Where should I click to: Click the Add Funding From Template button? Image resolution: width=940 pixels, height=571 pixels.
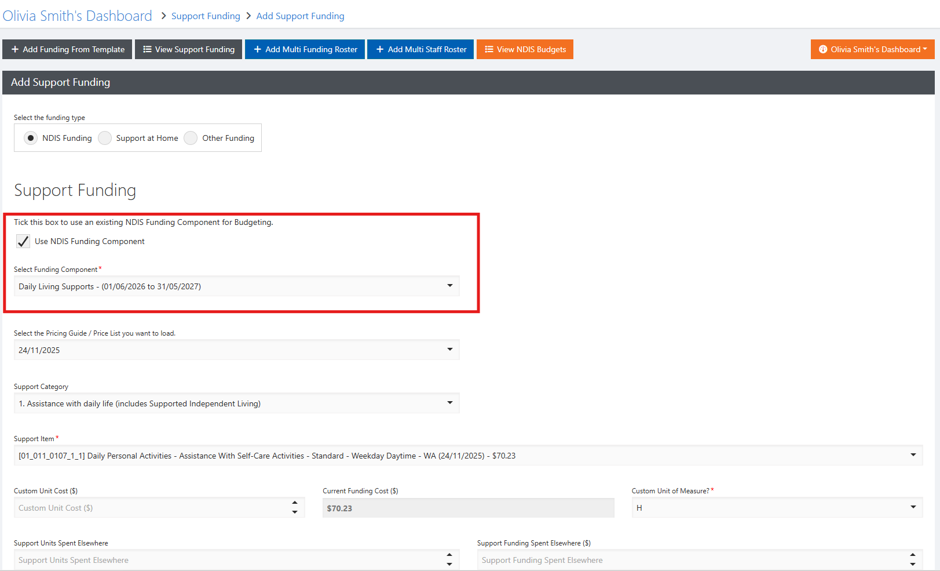[67, 49]
